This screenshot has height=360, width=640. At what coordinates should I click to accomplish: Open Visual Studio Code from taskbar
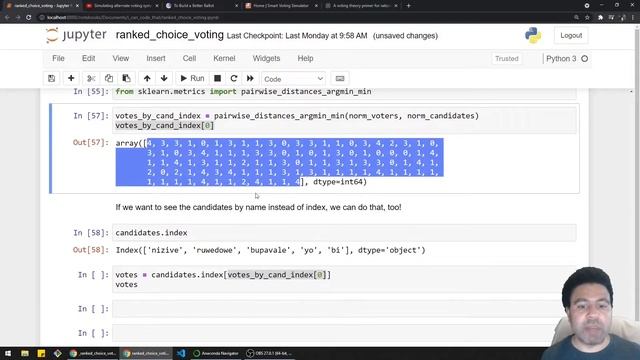[181, 353]
